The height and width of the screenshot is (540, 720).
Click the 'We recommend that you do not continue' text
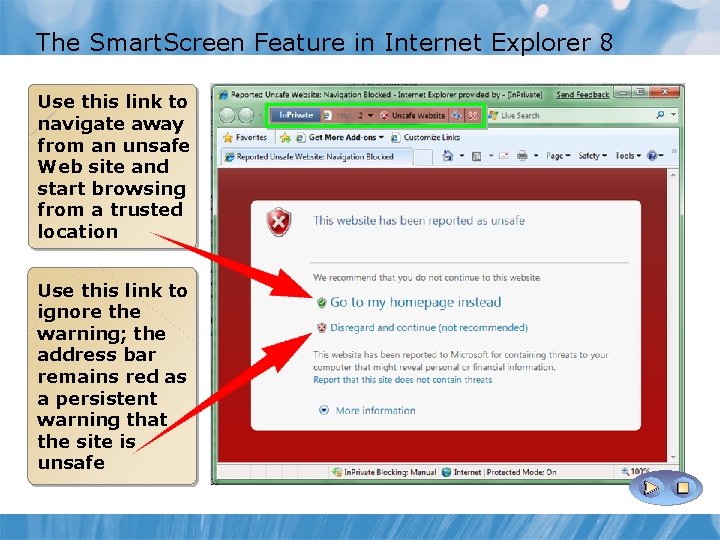tap(427, 277)
